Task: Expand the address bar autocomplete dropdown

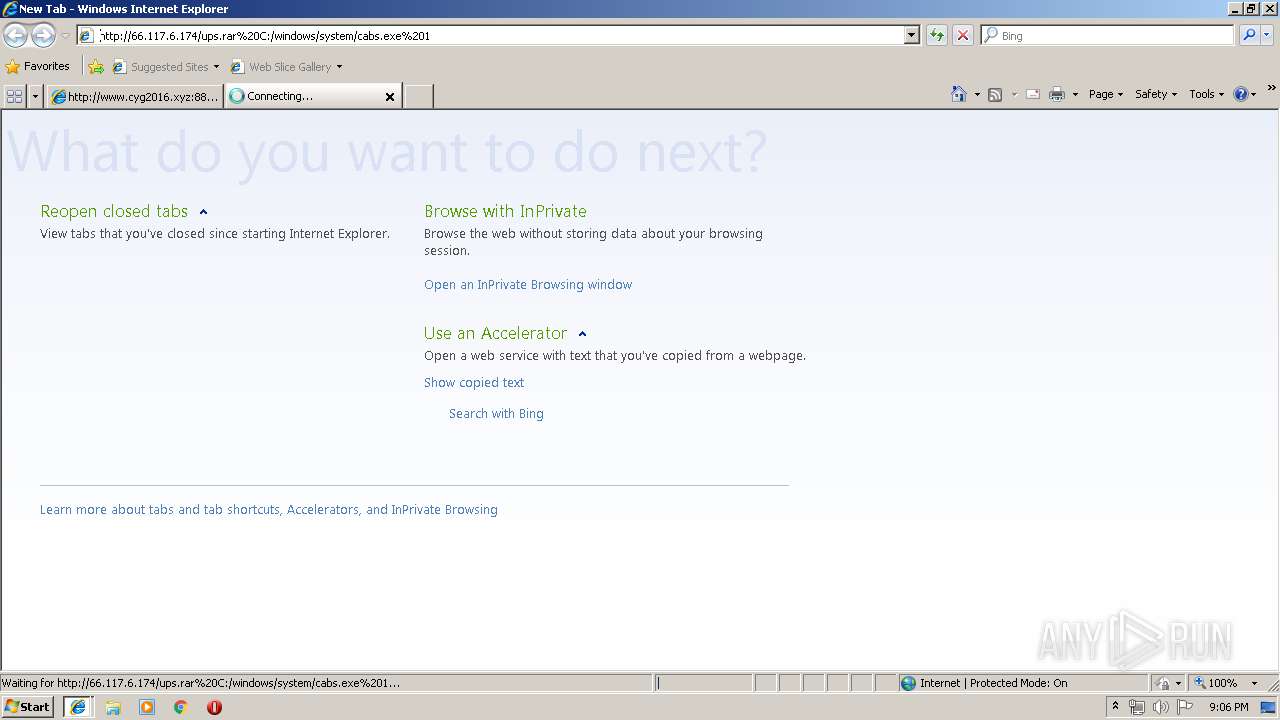Action: (x=911, y=35)
